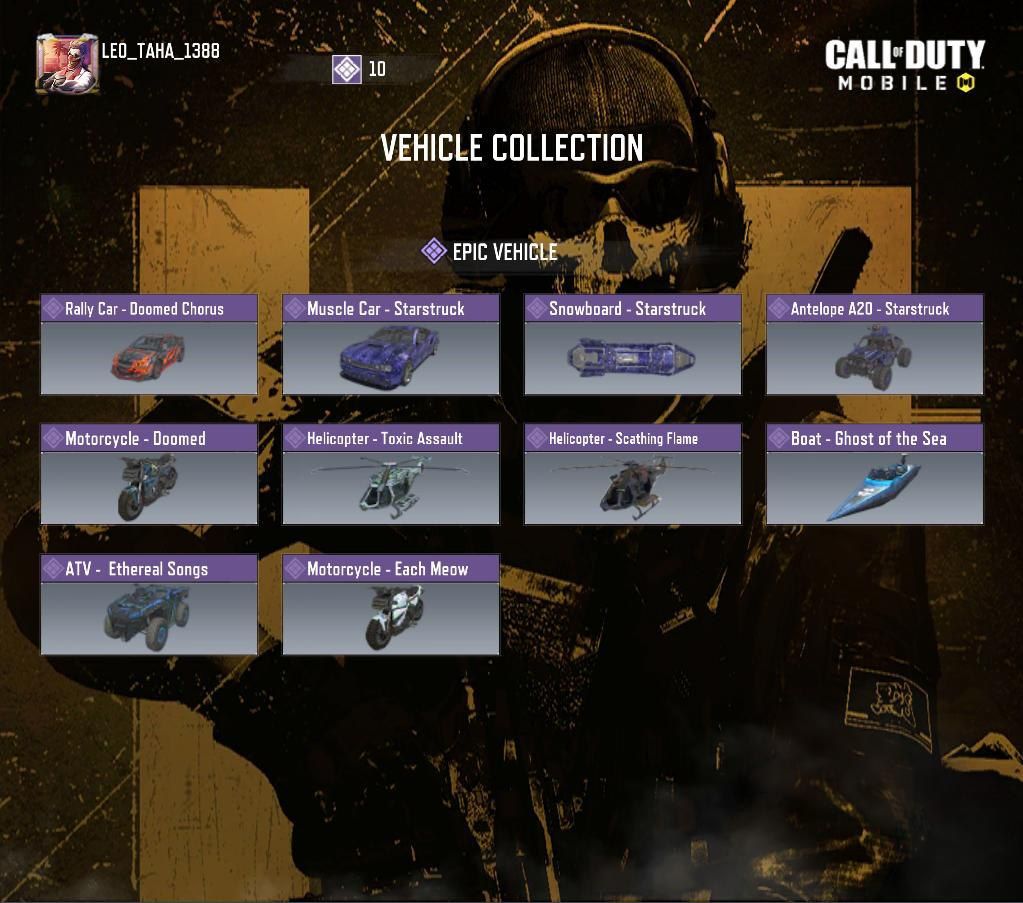Image resolution: width=1023 pixels, height=903 pixels.
Task: Select the Boat Ghost of the Sea
Action: (874, 474)
